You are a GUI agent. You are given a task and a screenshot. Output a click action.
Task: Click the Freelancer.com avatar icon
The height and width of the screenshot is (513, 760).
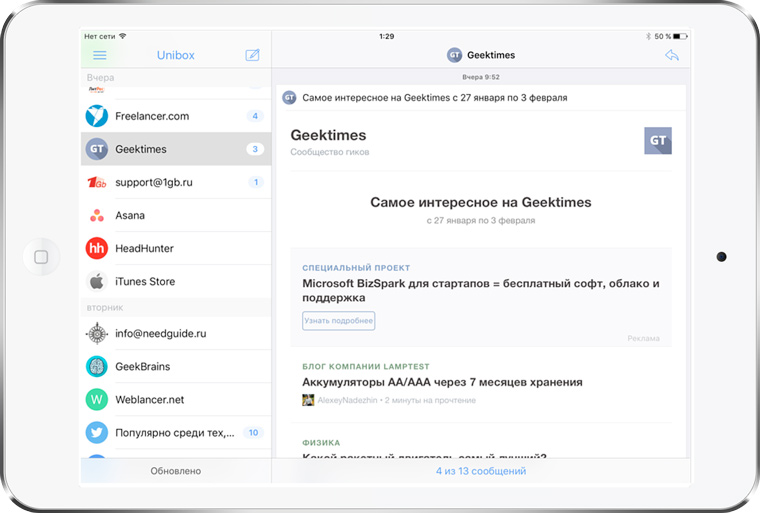click(97, 116)
